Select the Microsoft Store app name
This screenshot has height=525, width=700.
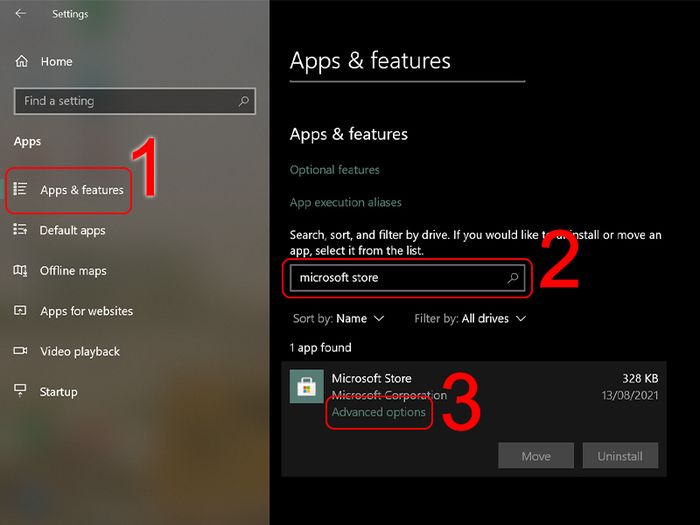point(371,379)
